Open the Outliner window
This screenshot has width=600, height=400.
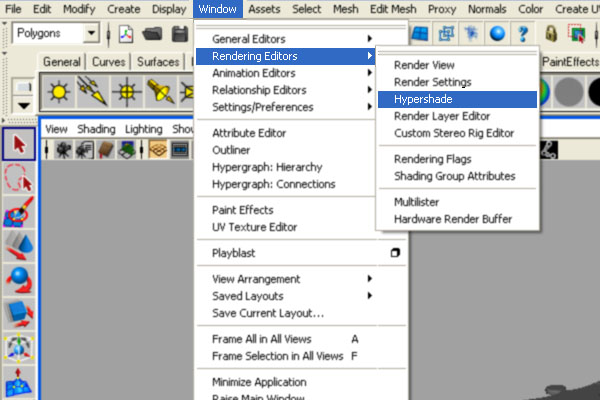[x=286, y=150]
